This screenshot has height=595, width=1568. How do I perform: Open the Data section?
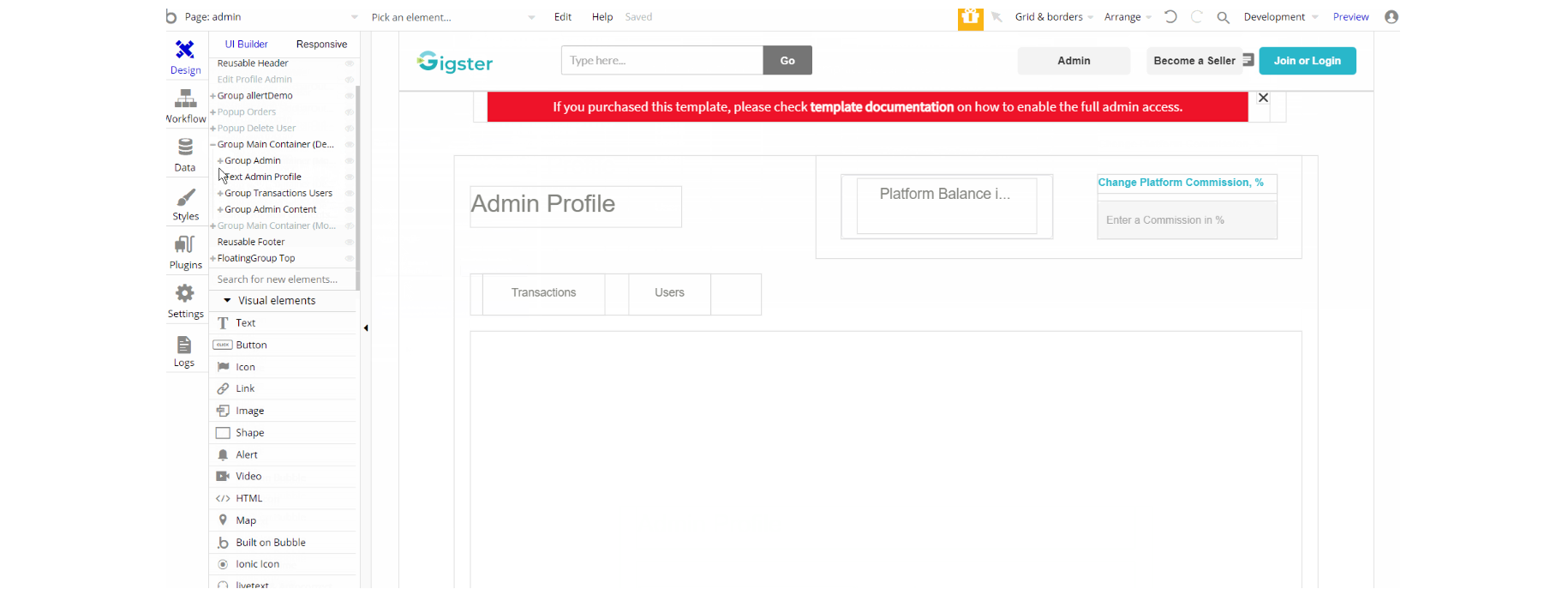click(x=185, y=155)
